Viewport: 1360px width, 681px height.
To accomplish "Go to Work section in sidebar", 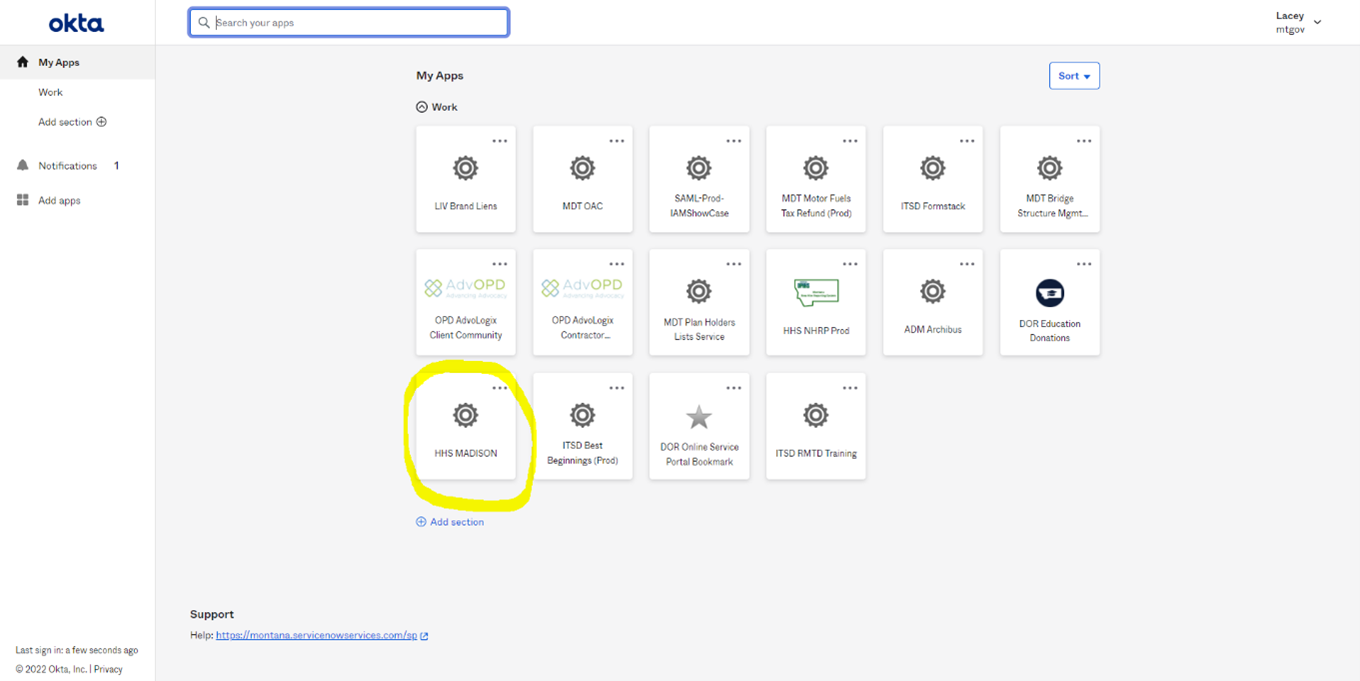I will [51, 92].
